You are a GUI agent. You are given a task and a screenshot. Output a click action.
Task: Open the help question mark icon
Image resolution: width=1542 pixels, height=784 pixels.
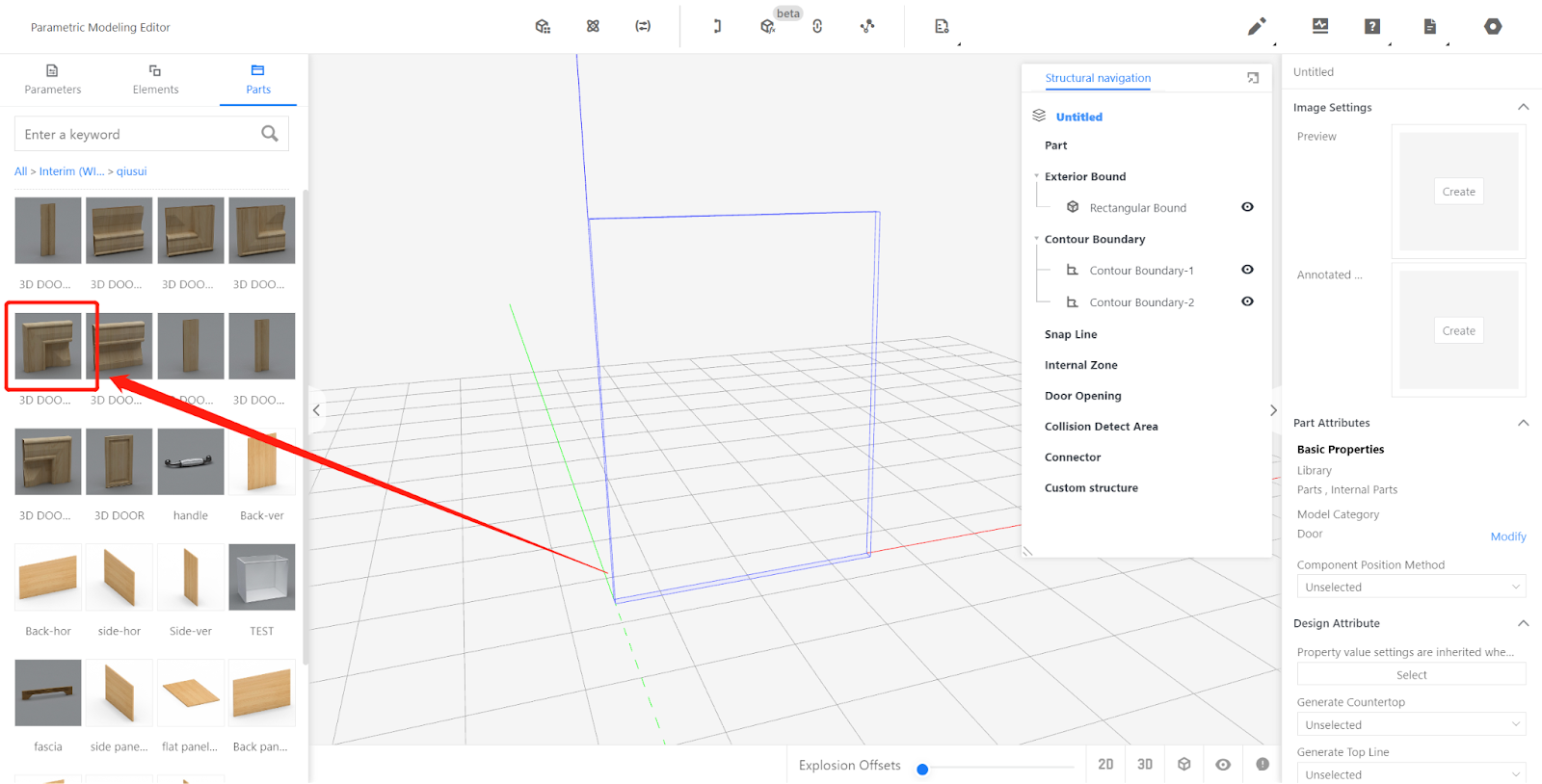tap(1372, 27)
